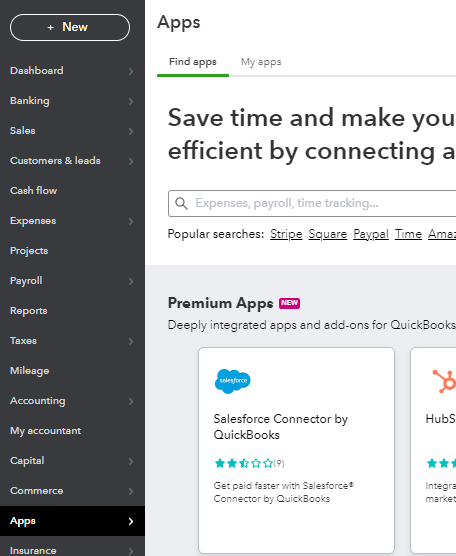Expand the Commerce submenu chevron
Screen dimensions: 456x556
click(x=131, y=491)
